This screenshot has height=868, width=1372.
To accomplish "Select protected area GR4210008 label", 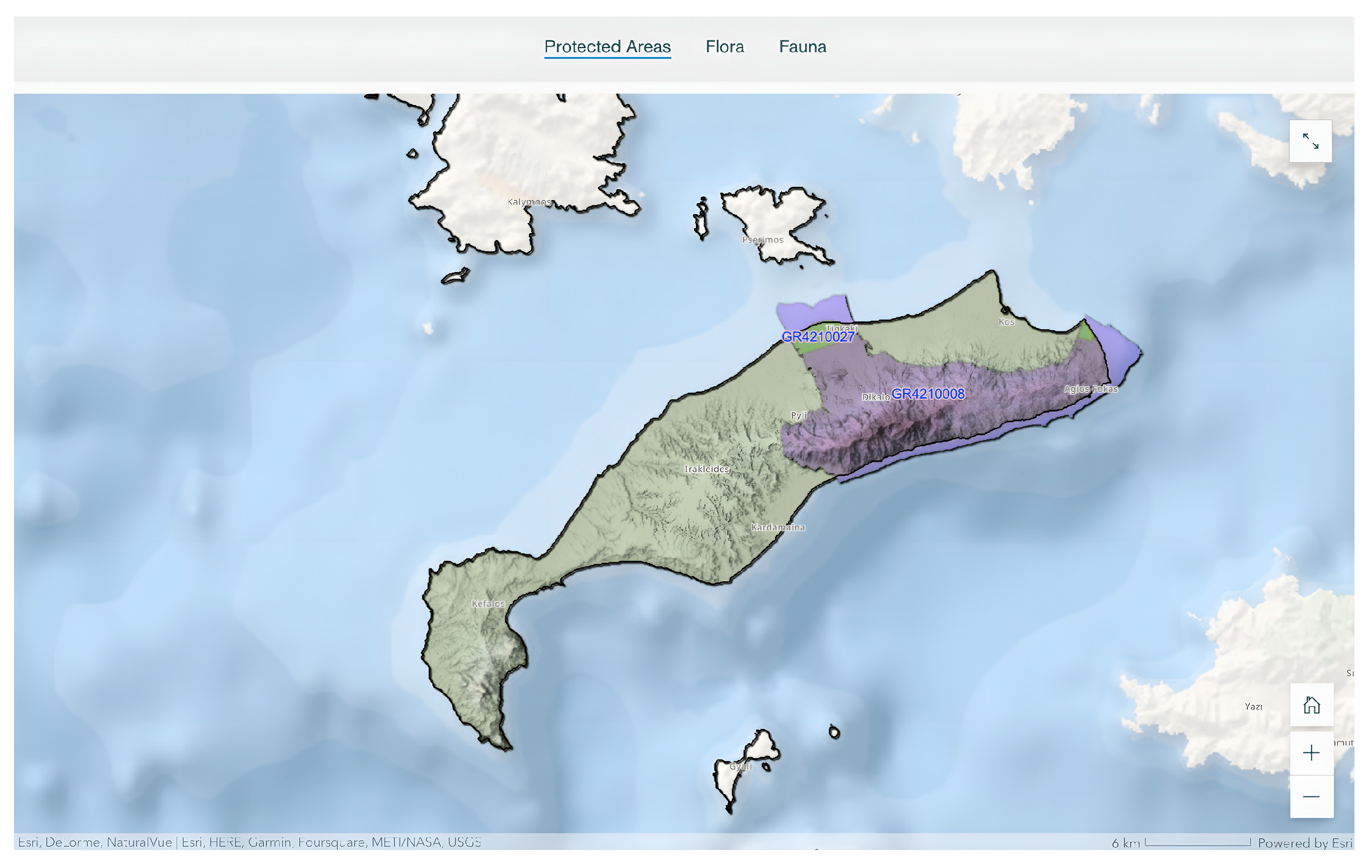I will [x=928, y=394].
